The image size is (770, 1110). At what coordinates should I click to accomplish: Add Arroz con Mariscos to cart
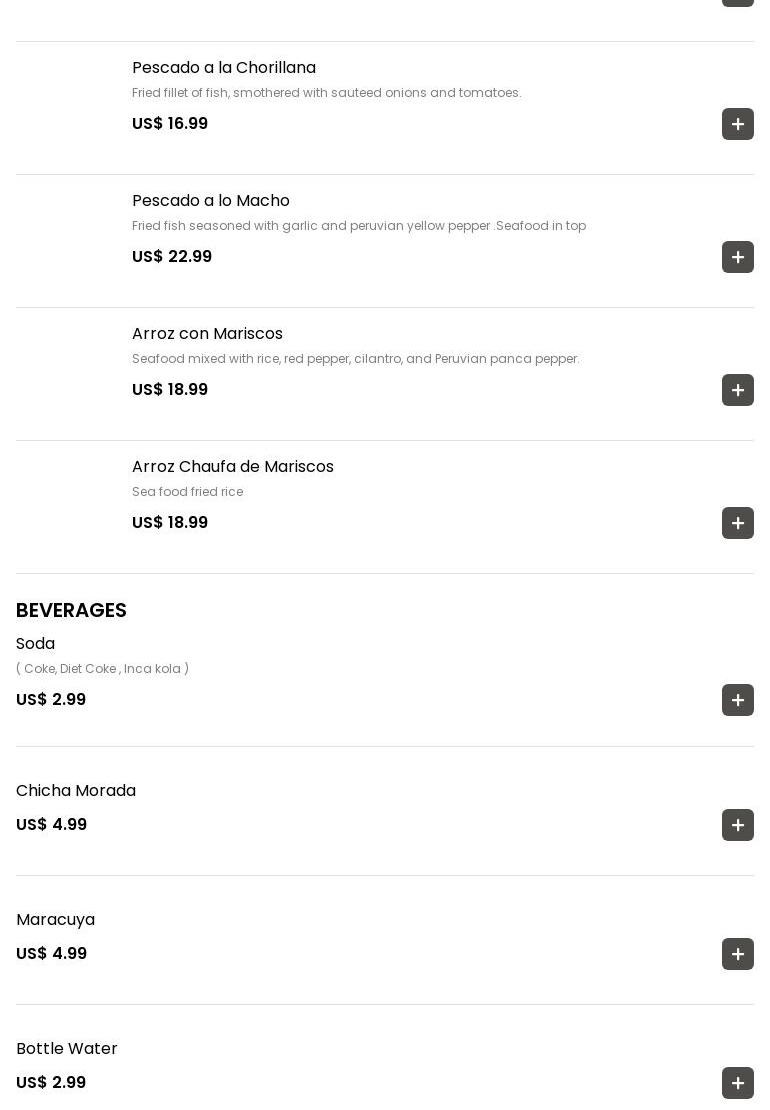[738, 390]
